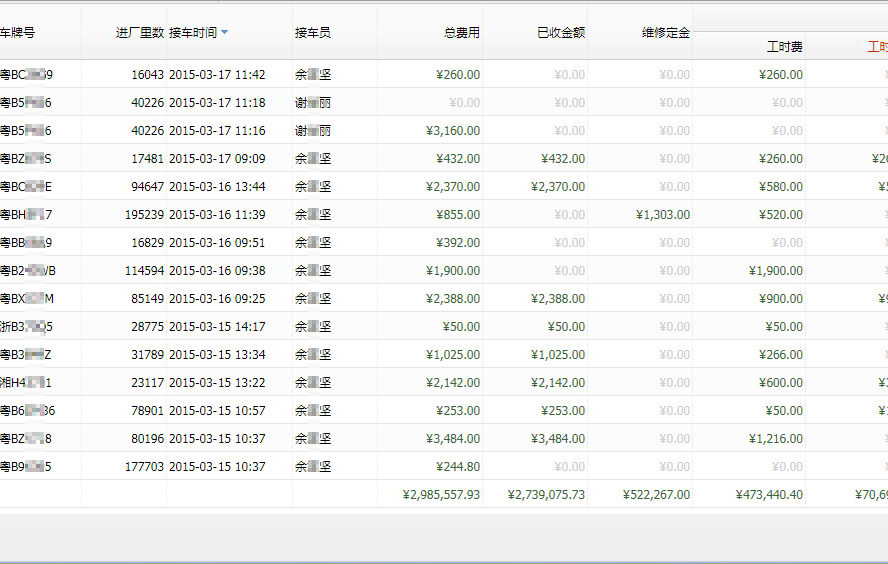Click the 接车员 column header
This screenshot has width=888, height=564.
tap(312, 33)
